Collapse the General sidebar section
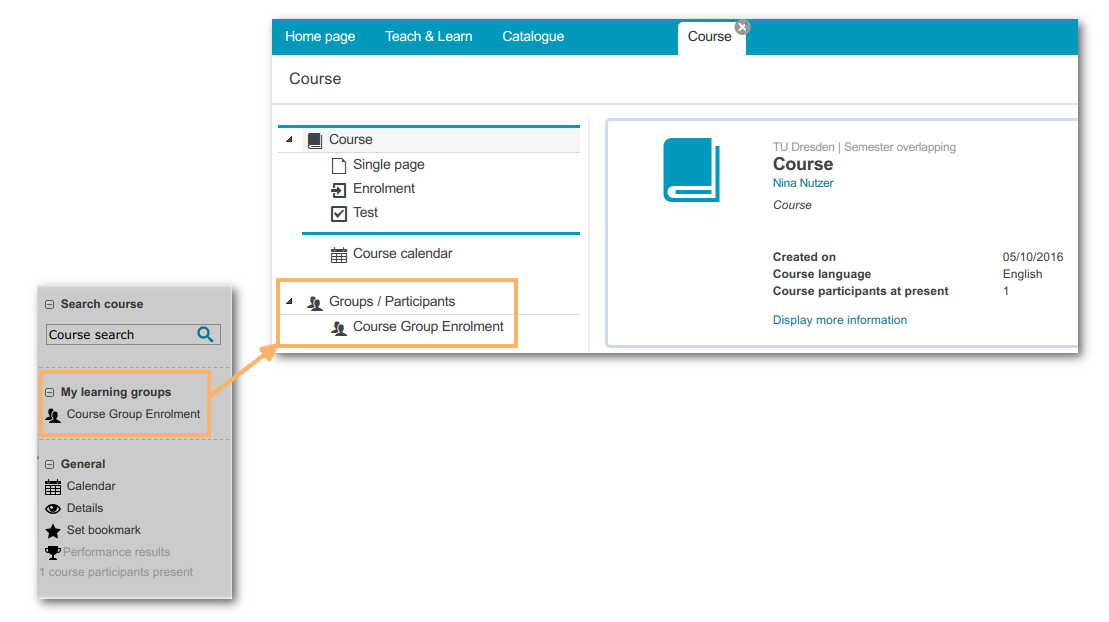The height and width of the screenshot is (622, 1109). tap(49, 465)
